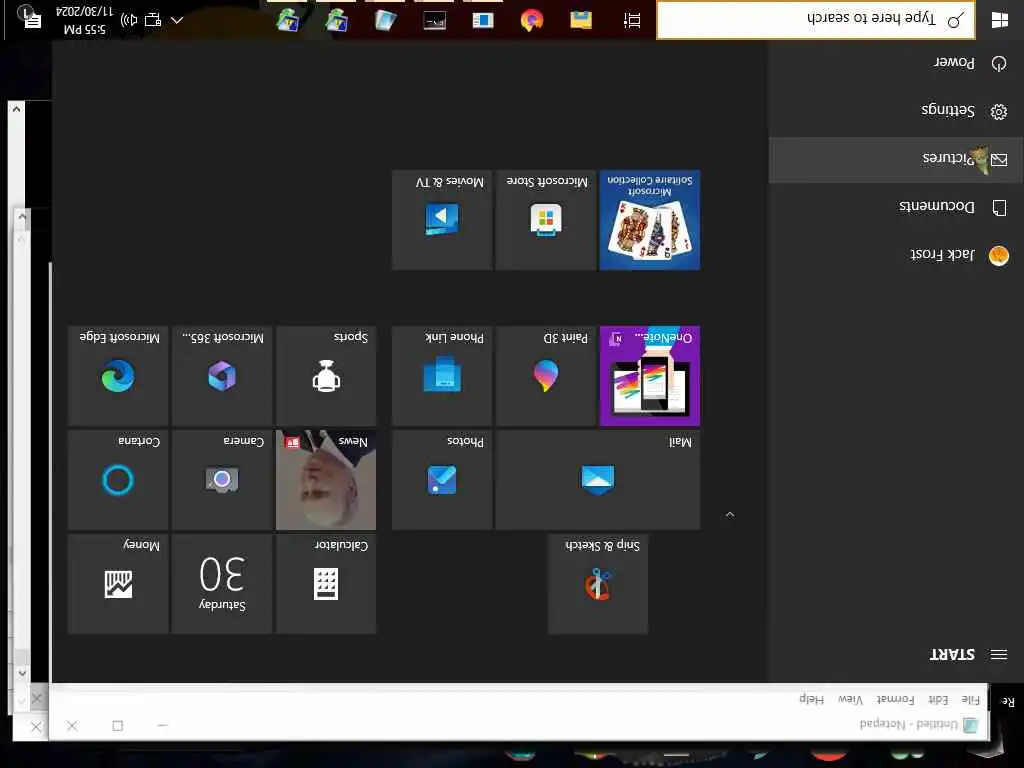The width and height of the screenshot is (1024, 768).
Task: Open the Notepad View menu
Action: 850,699
